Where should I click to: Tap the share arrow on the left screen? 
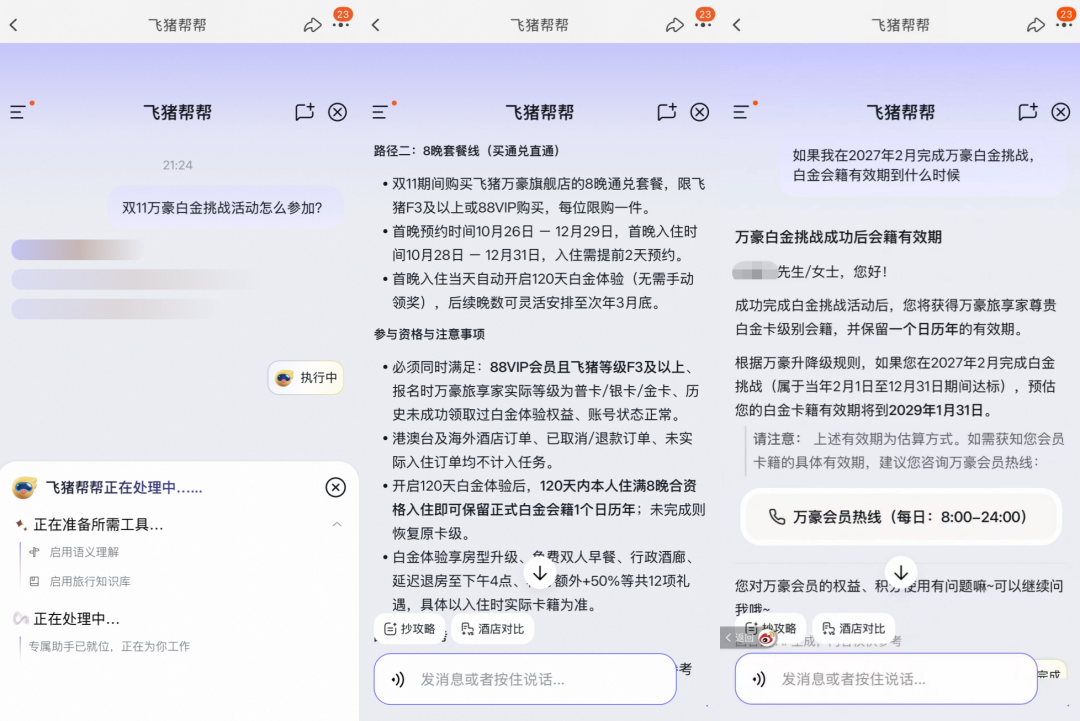click(x=312, y=25)
